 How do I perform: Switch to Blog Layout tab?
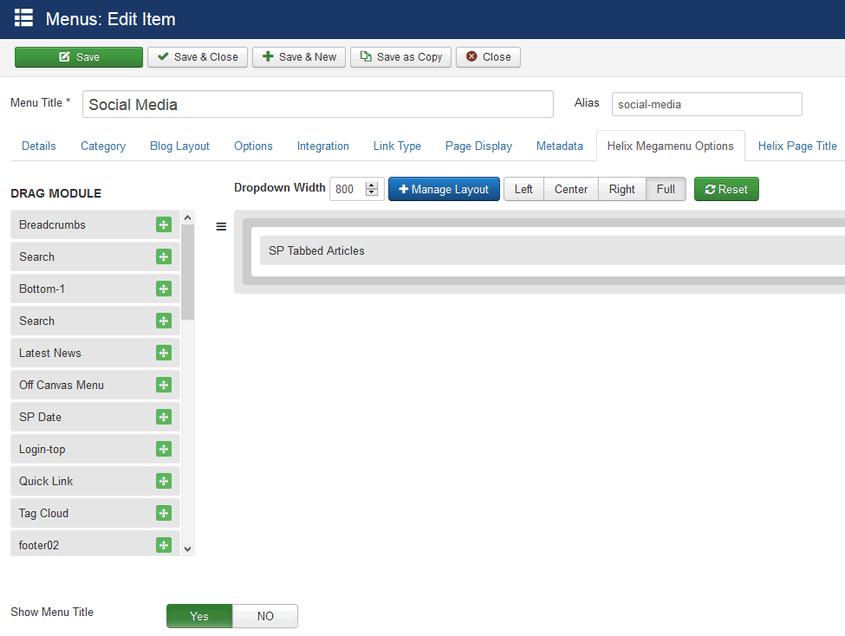(x=179, y=146)
